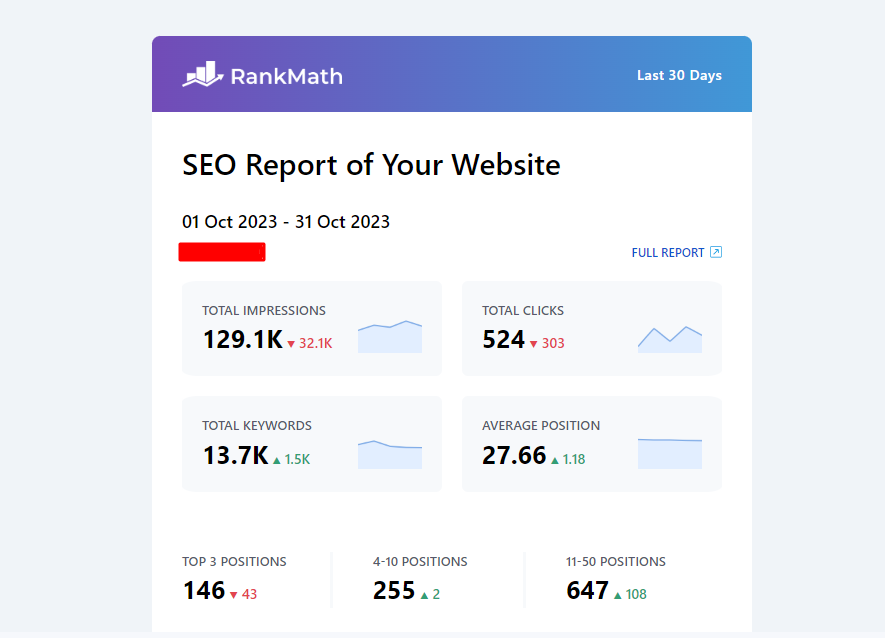The image size is (885, 638).
Task: Click the TOP 3 POSITIONS label
Action: pyautogui.click(x=234, y=562)
